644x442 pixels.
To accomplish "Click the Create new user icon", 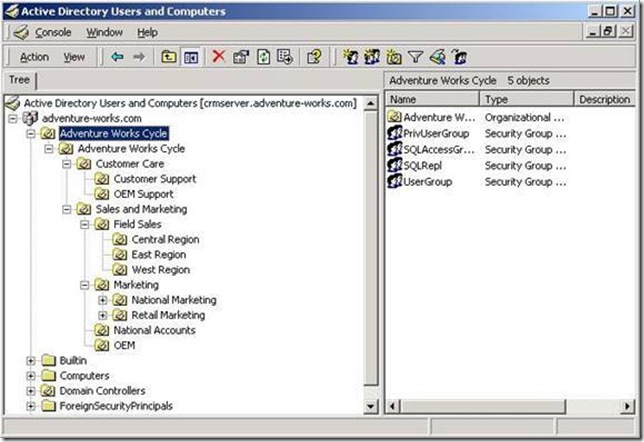I will (x=350, y=57).
